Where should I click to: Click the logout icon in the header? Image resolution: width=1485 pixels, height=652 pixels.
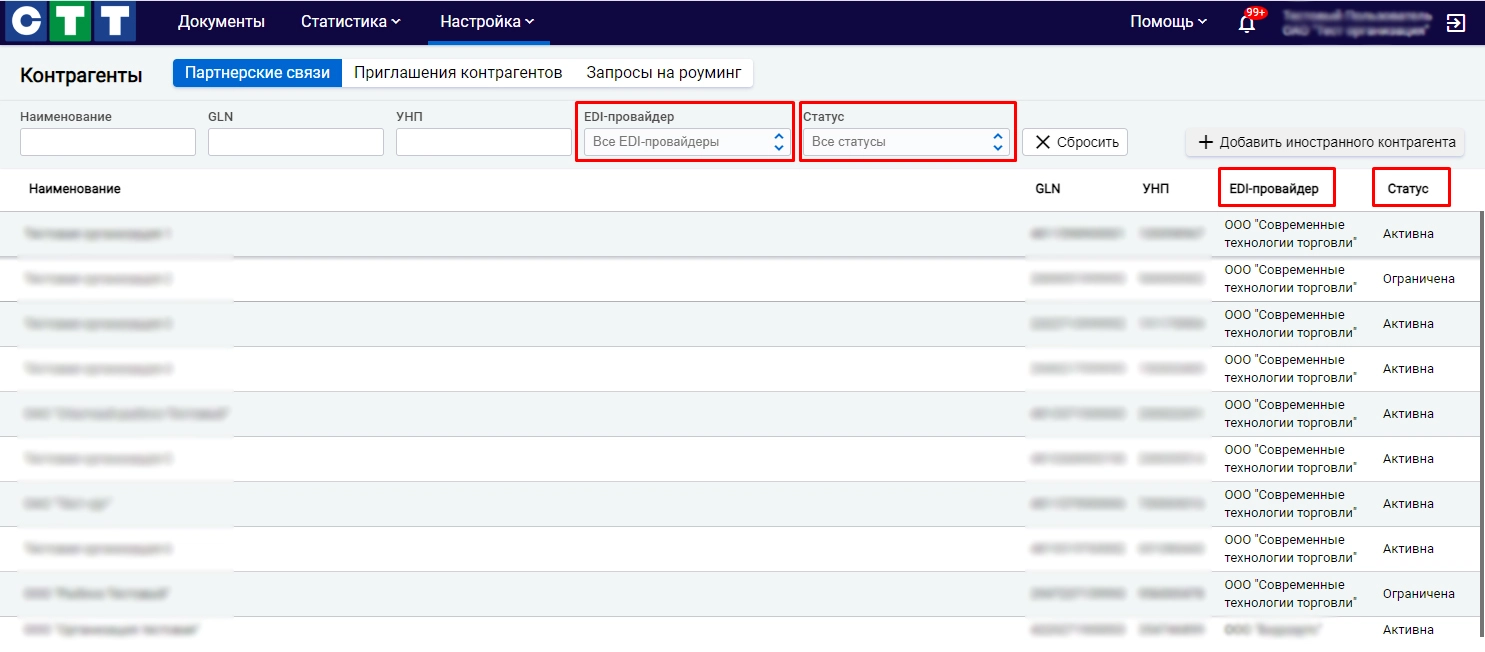click(1456, 23)
